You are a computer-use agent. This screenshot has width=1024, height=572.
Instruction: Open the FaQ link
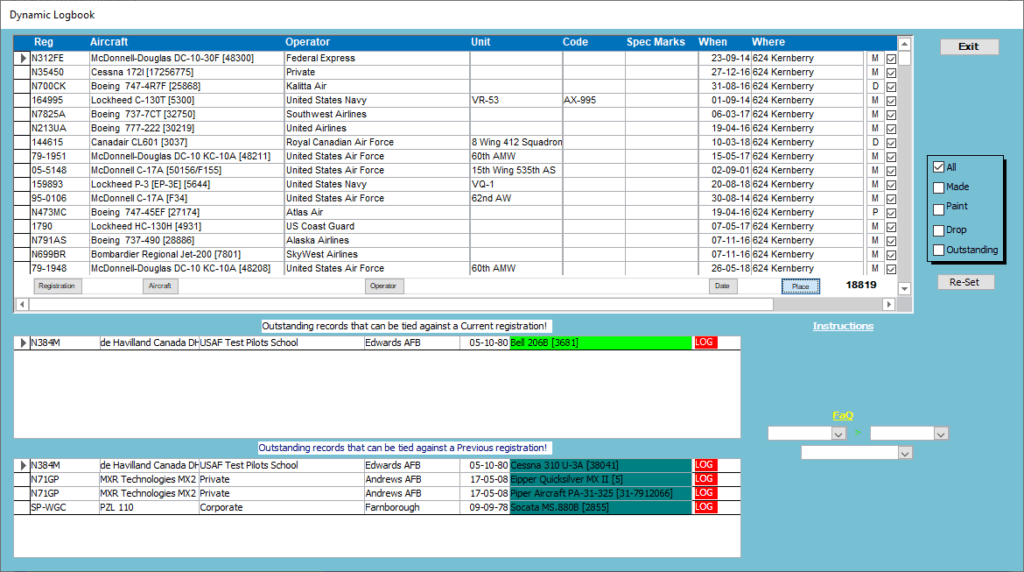point(843,415)
